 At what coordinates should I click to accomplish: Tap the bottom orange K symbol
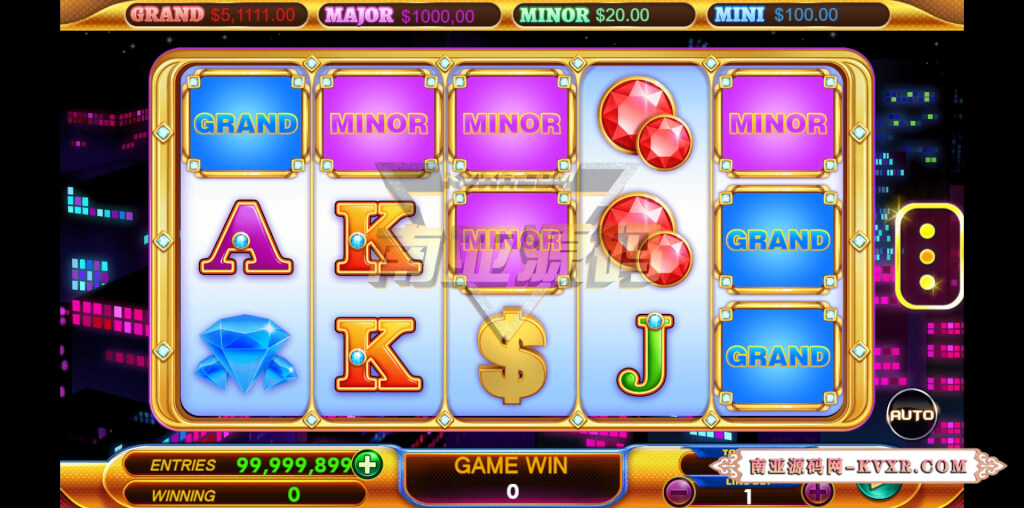pos(378,355)
